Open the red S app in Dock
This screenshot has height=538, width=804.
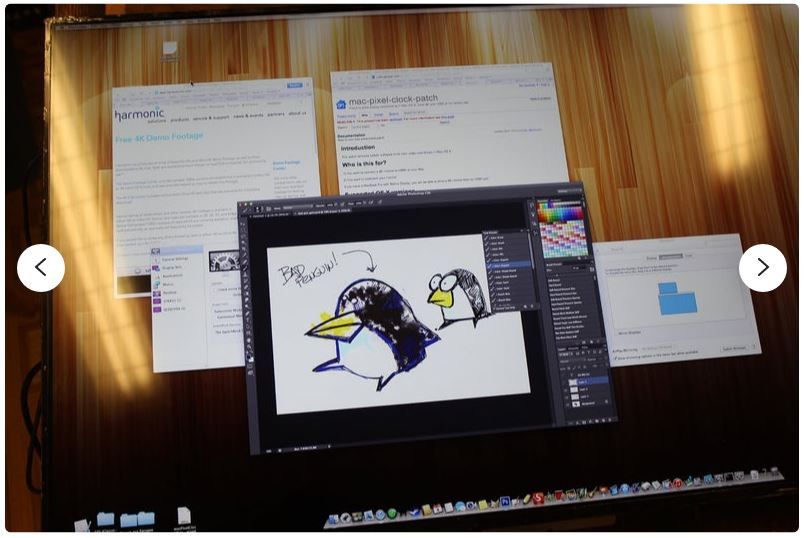[x=538, y=498]
